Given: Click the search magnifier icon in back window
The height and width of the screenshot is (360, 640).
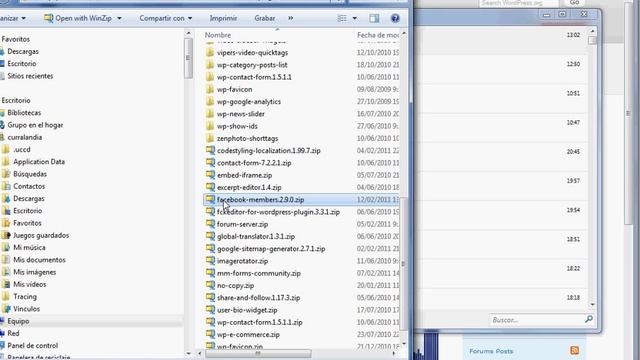Looking at the screenshot, I should (x=589, y=319).
